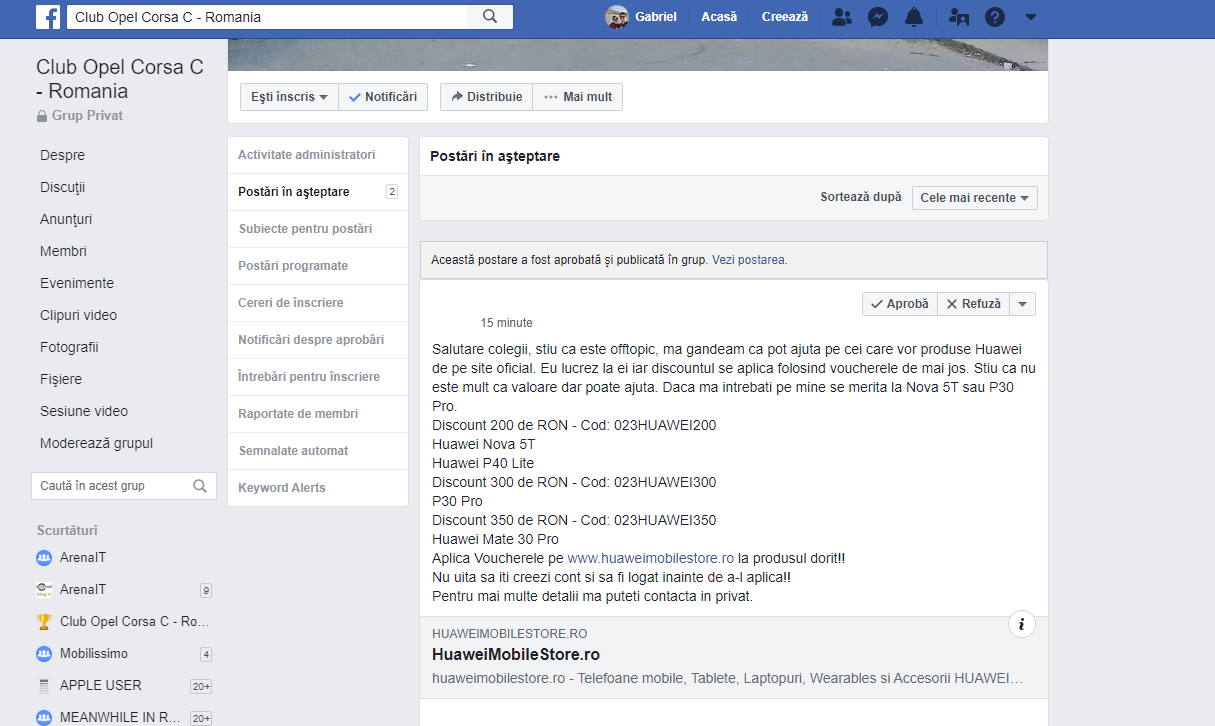Click the group search magnifier icon
The width and height of the screenshot is (1215, 726).
coord(200,486)
